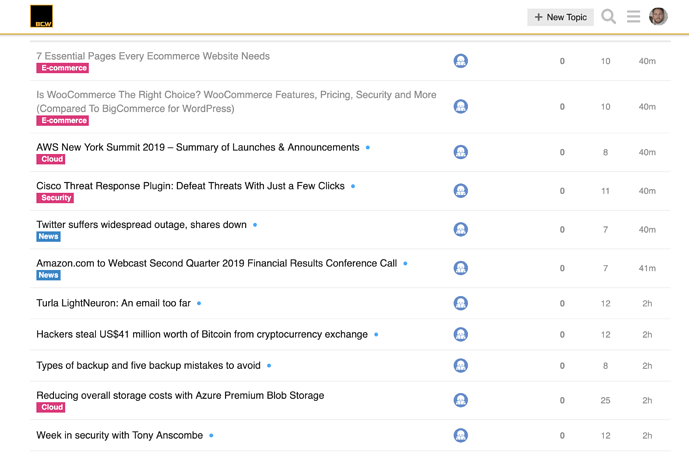Click views count 10 in 7 Essential Pages row

tap(606, 61)
